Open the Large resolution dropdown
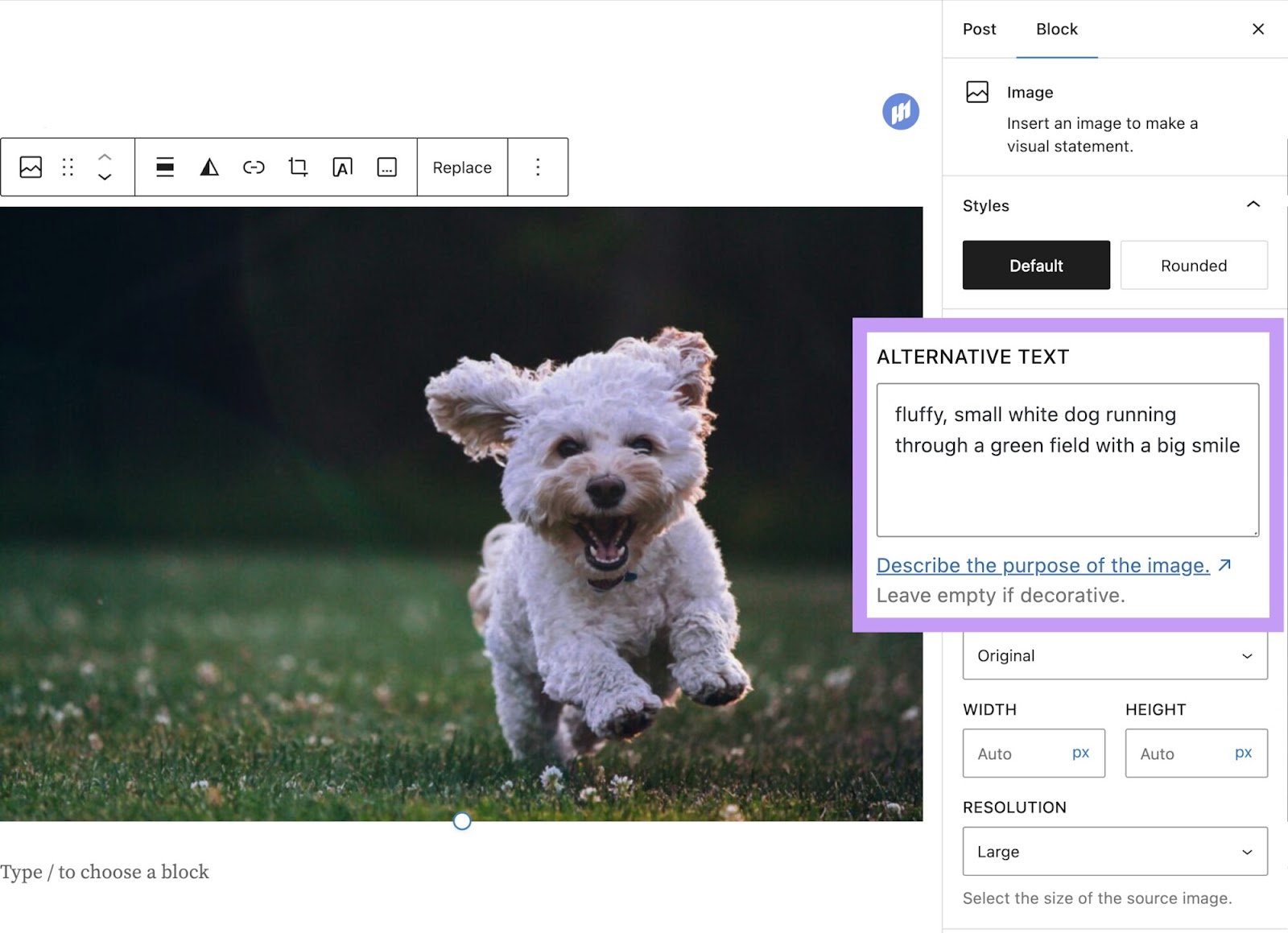 pos(1114,851)
